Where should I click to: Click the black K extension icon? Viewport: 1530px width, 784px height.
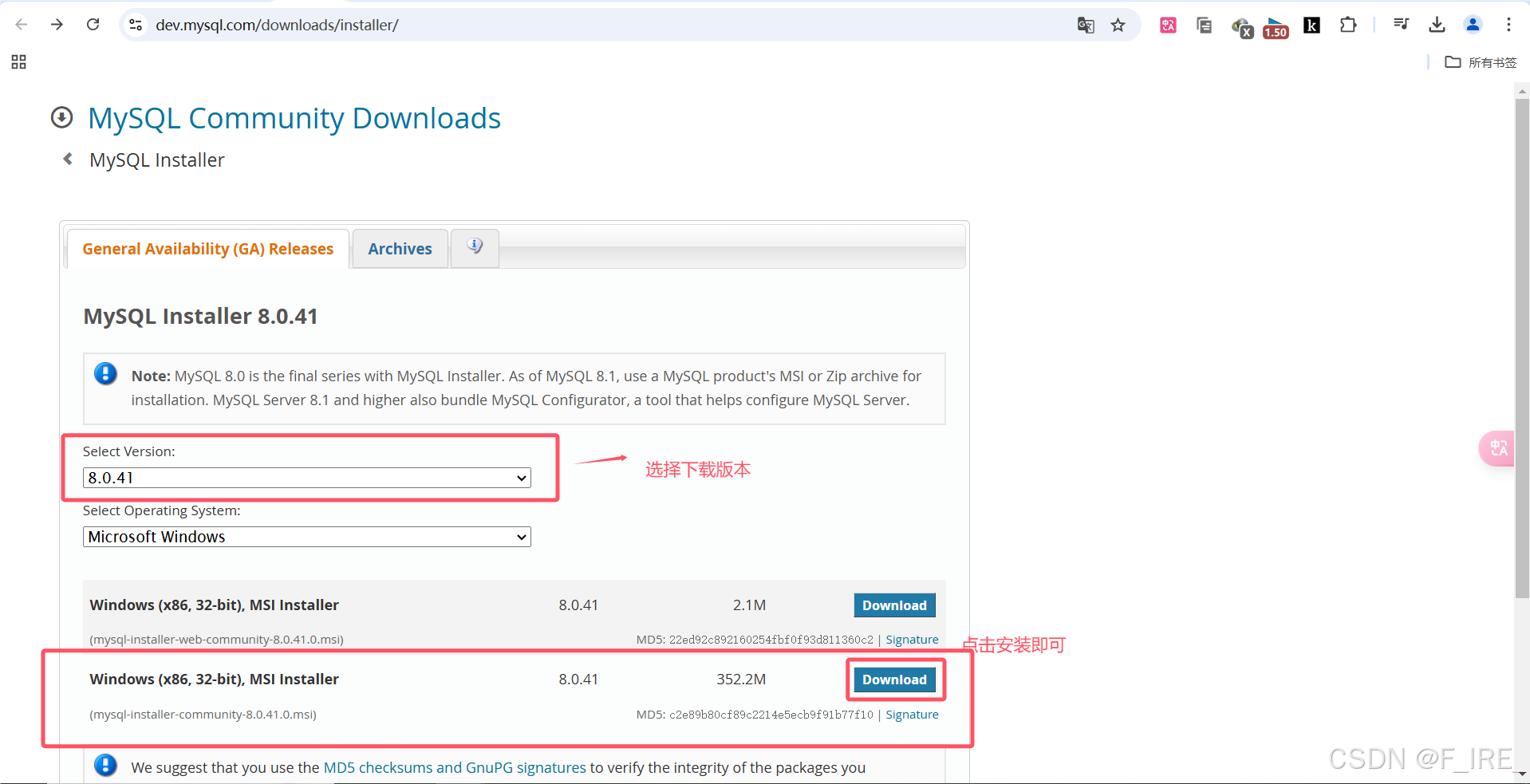tap(1311, 25)
